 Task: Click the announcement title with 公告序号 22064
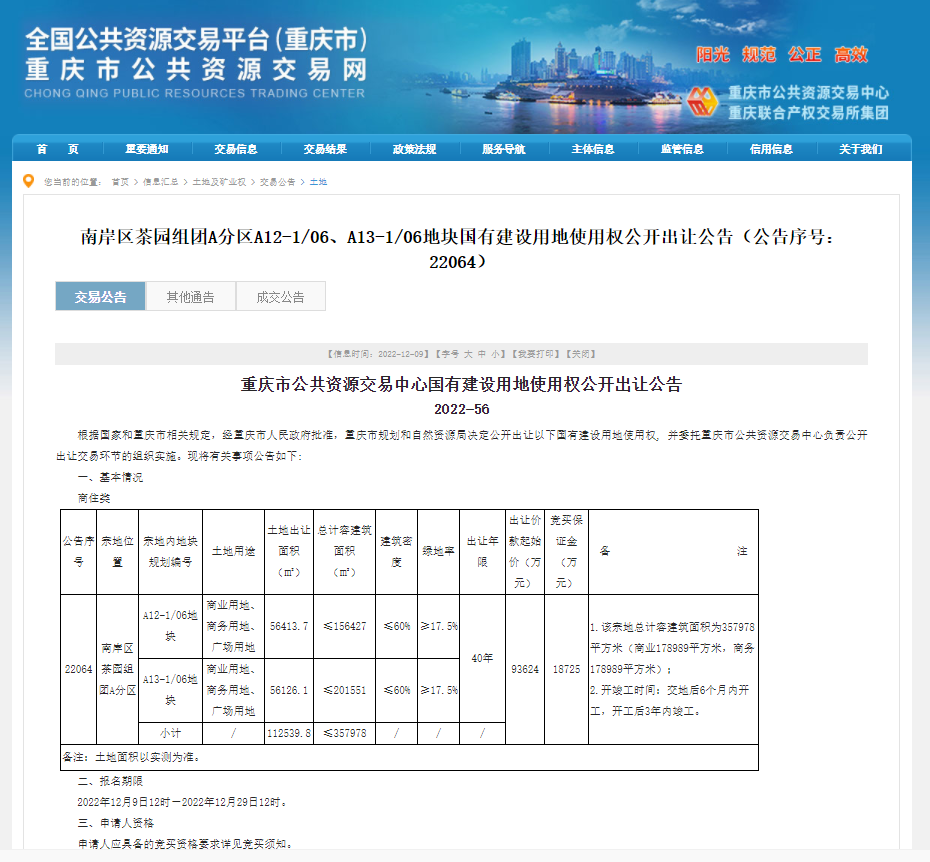(457, 249)
